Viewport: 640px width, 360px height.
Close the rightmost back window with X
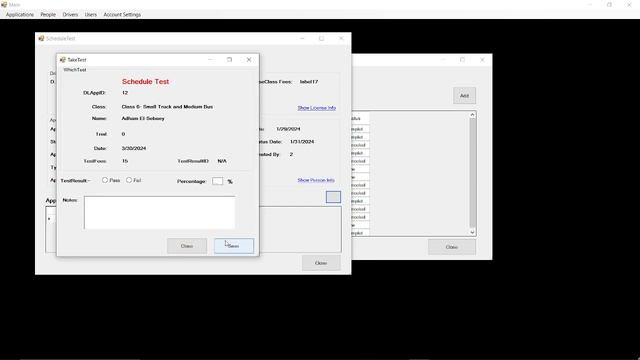[482, 60]
